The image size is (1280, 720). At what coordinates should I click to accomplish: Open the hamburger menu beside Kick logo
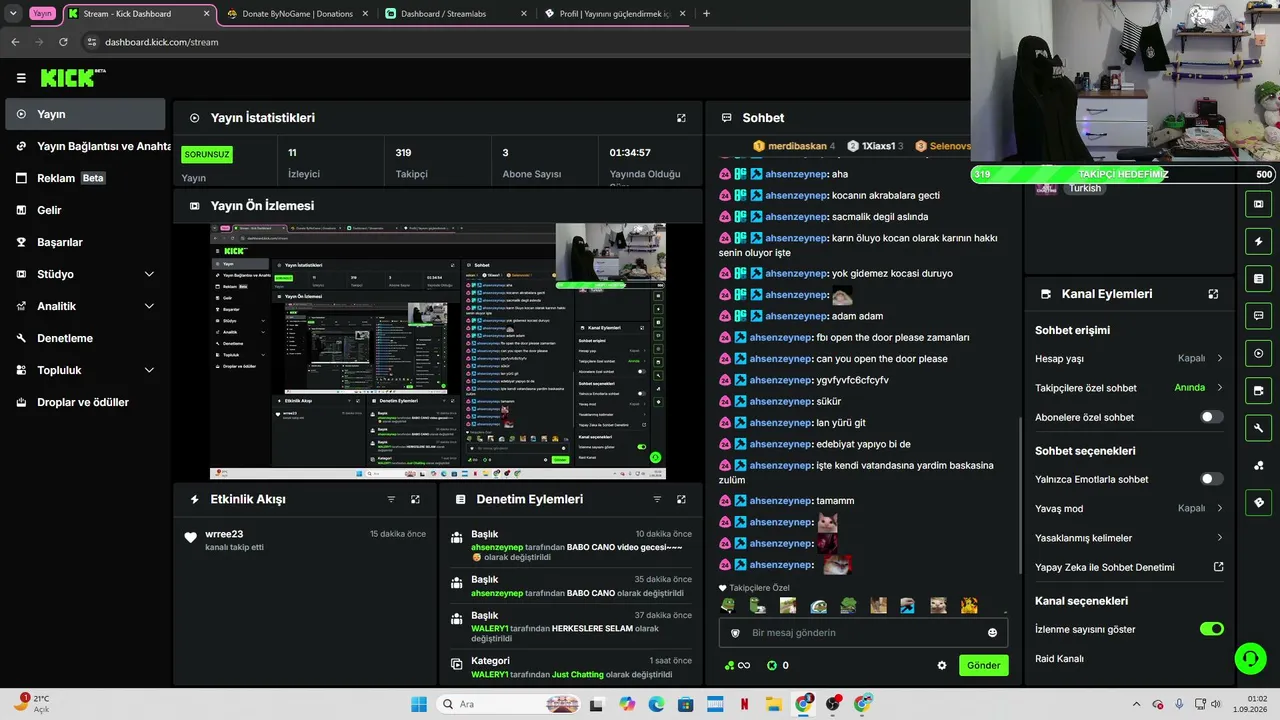21,78
